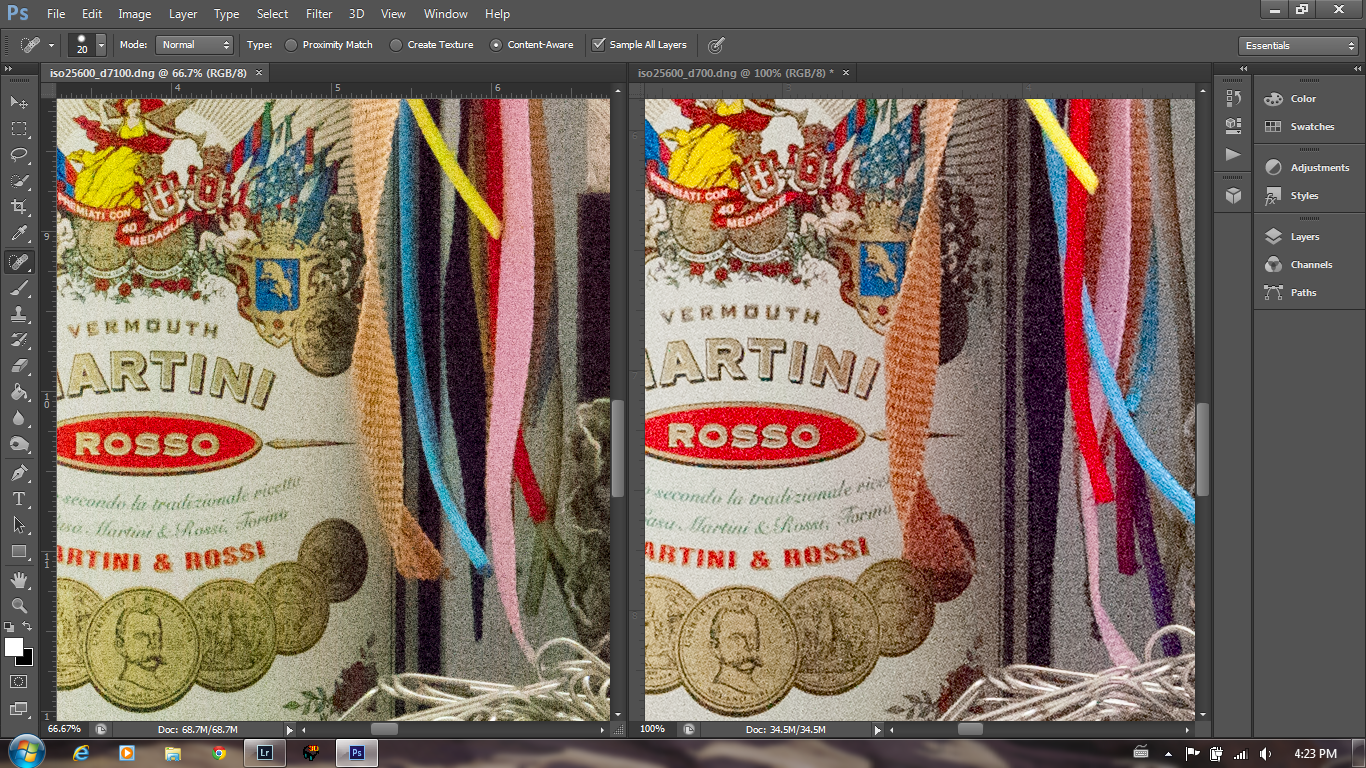Open the Paths panel
Image resolution: width=1366 pixels, height=768 pixels.
1303,293
